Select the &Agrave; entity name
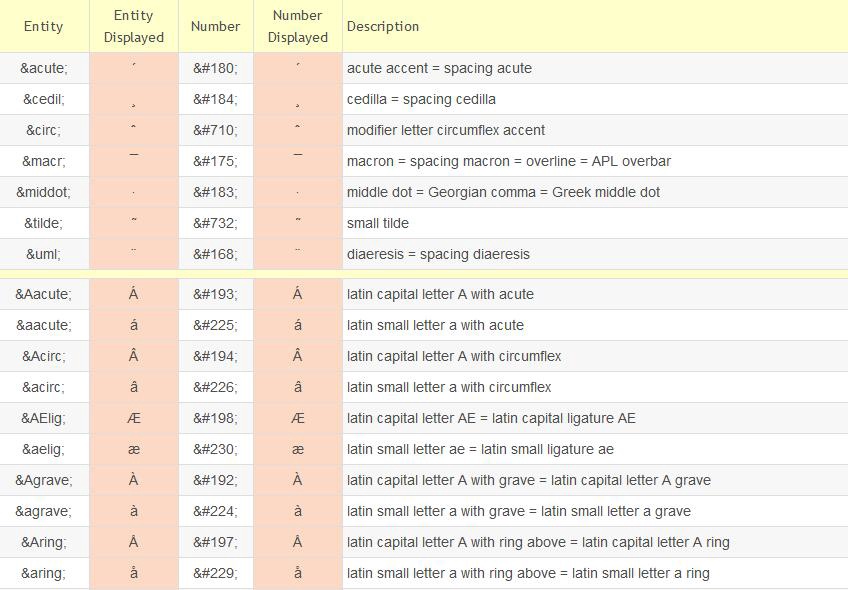The image size is (848, 590). (x=44, y=480)
